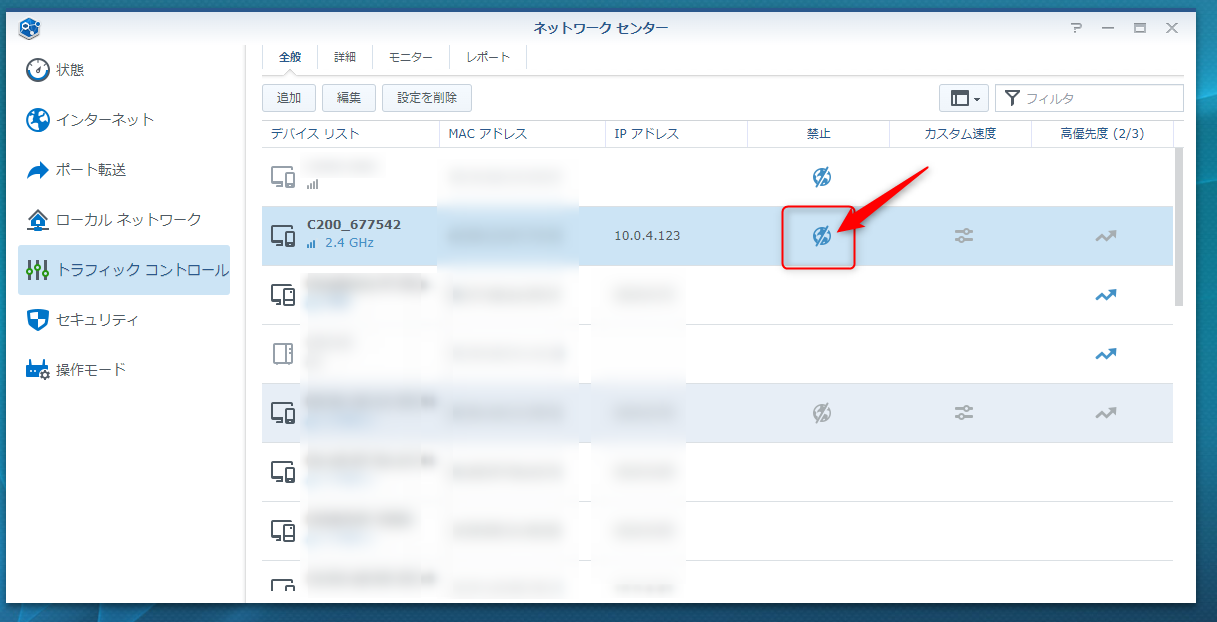Open ローカル ネットワーク section
This screenshot has width=1217, height=622.
pyautogui.click(x=127, y=220)
